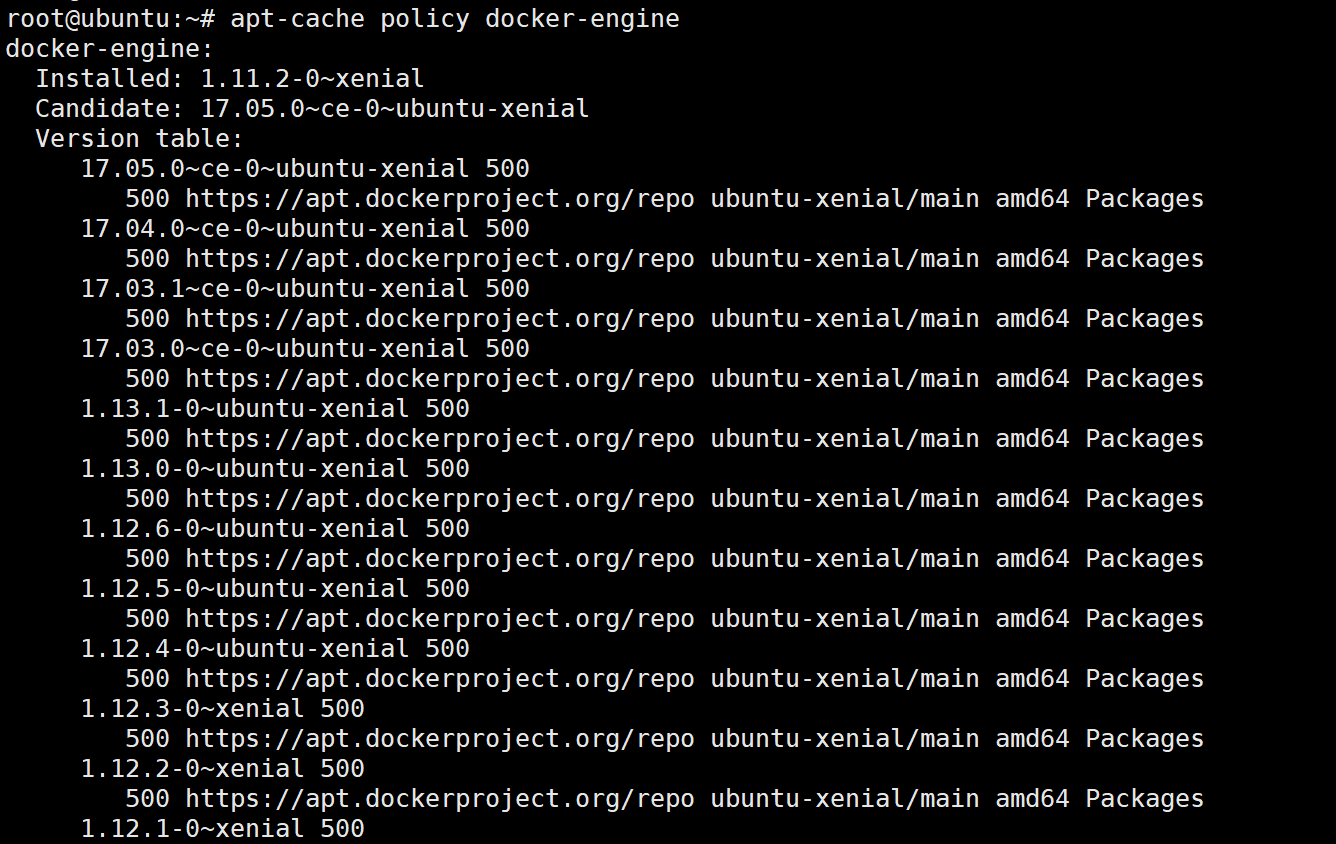Click the 17.03.1~ce-0~ubuntu-xenial version entry
The height and width of the screenshot is (844, 1336).
[x=274, y=289]
